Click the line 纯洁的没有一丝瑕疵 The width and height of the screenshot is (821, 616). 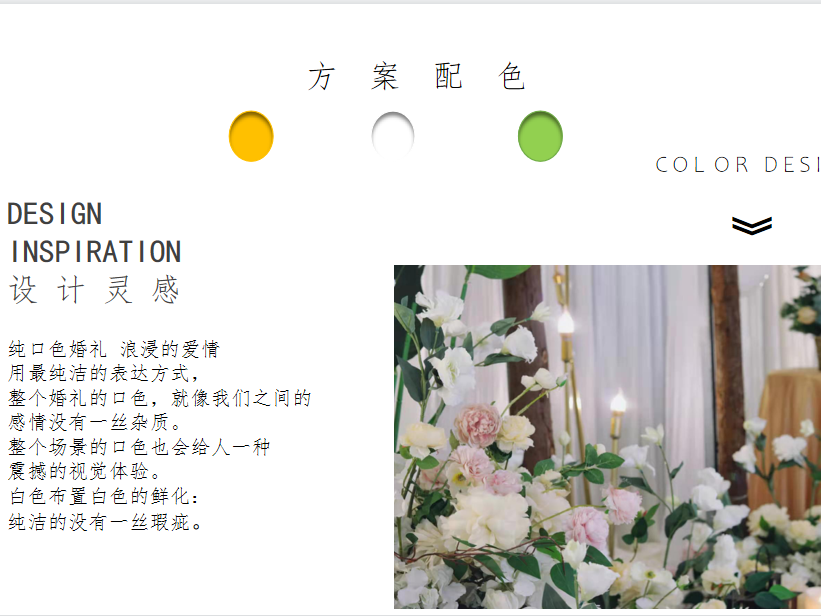105,522
